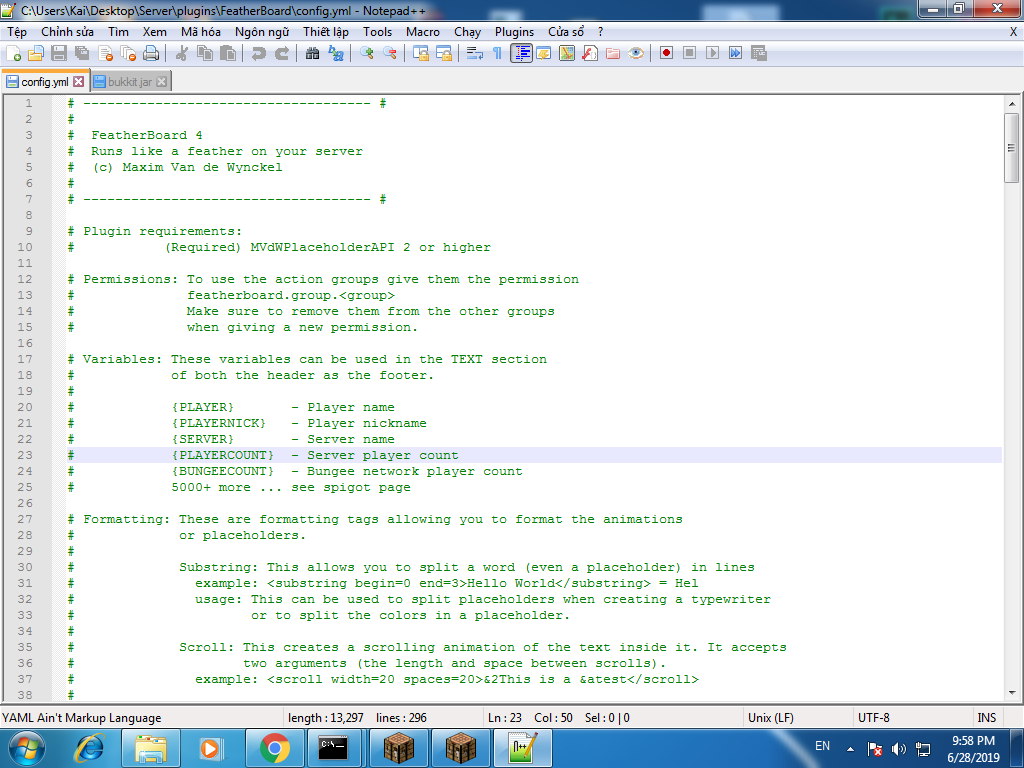Start macro recording with the red dot
This screenshot has height=768, width=1024.
tap(666, 54)
